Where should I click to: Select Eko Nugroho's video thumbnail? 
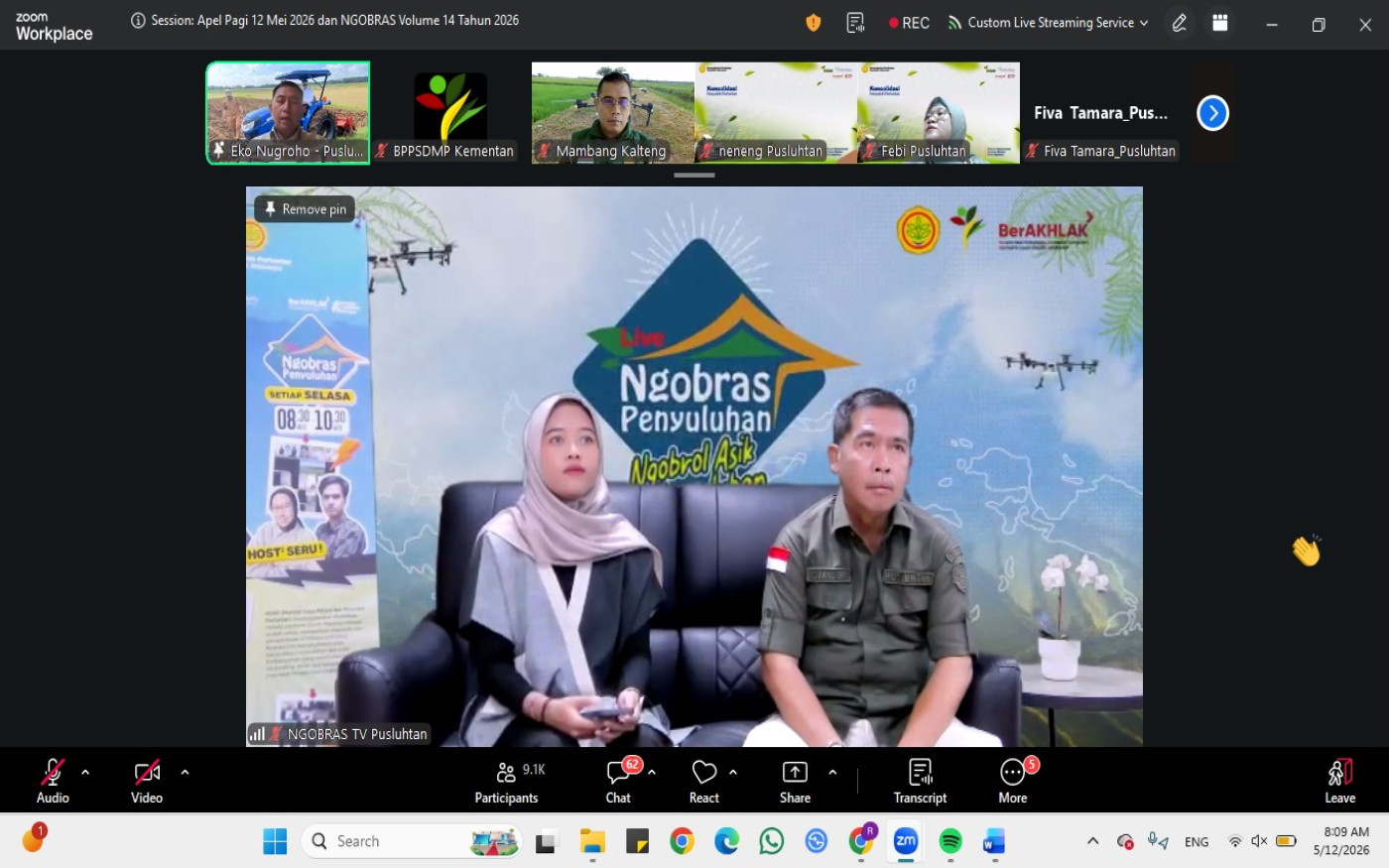(288, 113)
